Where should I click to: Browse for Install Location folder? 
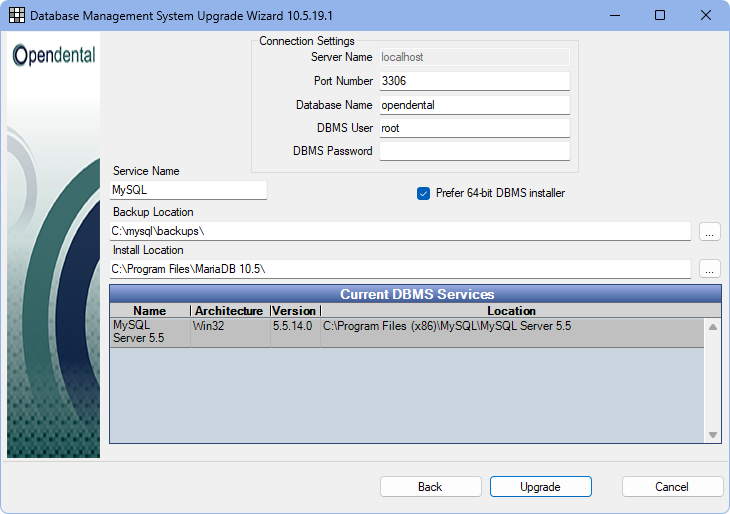point(710,269)
